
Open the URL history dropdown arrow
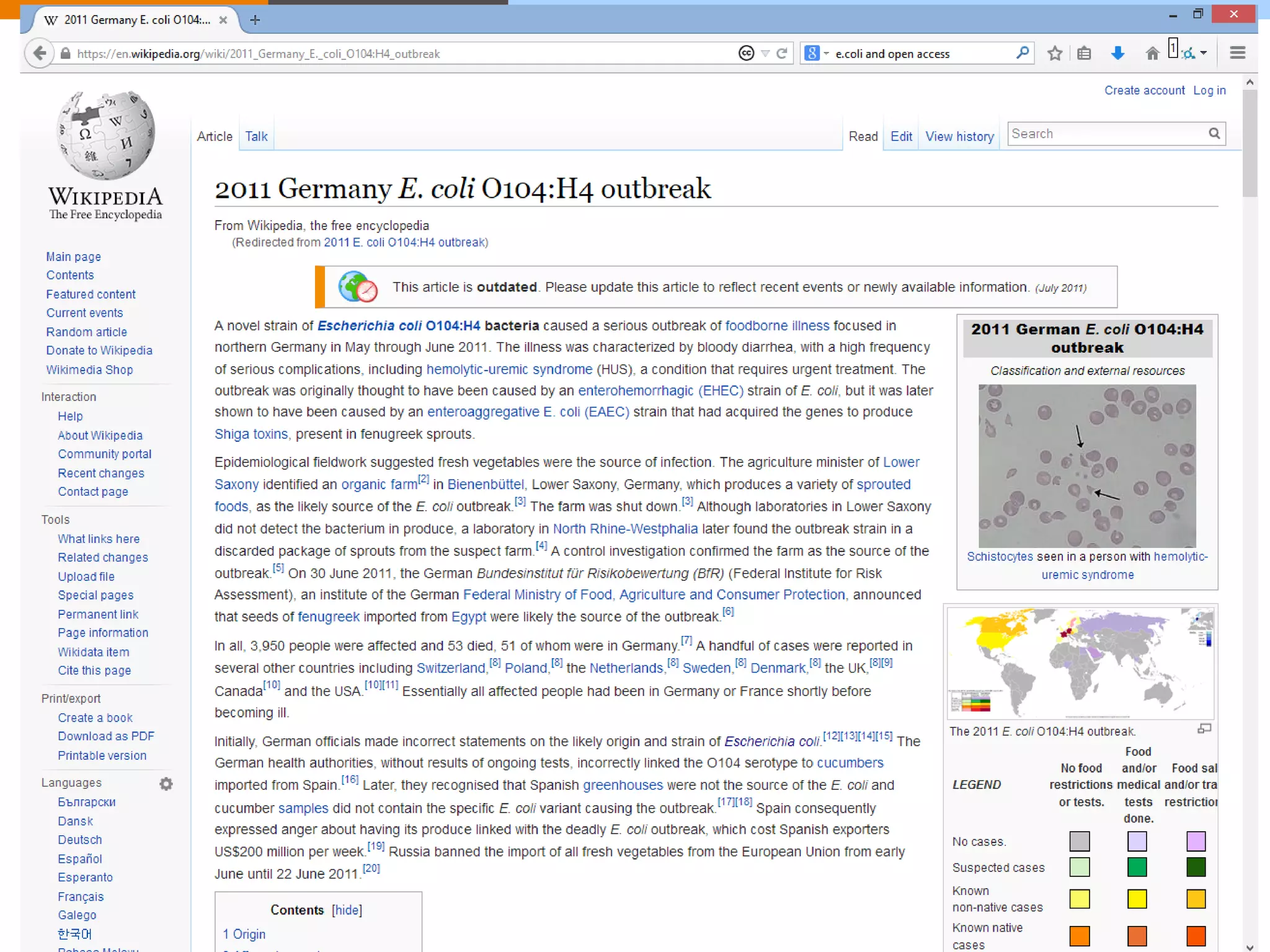tap(765, 53)
